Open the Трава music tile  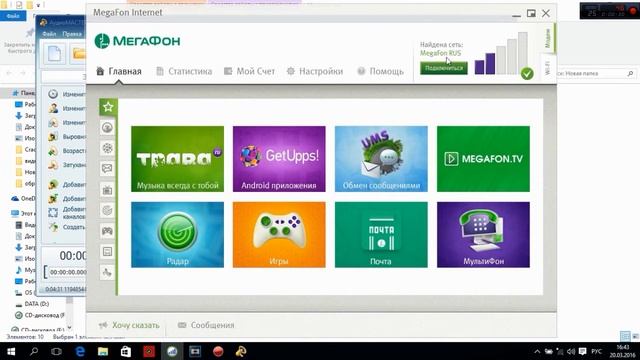point(178,159)
